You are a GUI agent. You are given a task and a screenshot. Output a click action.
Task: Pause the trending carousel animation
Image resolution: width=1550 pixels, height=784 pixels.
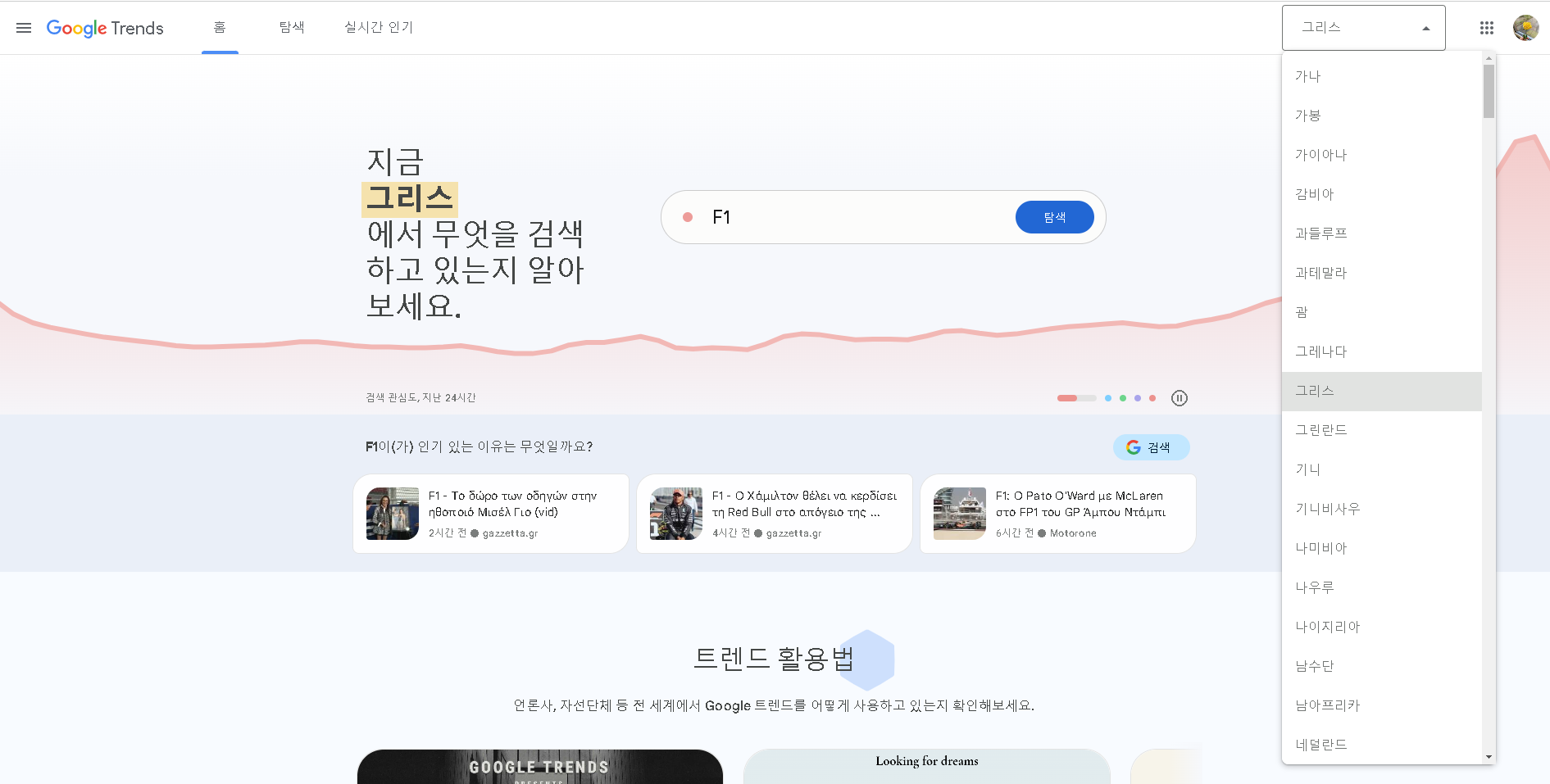[1180, 398]
